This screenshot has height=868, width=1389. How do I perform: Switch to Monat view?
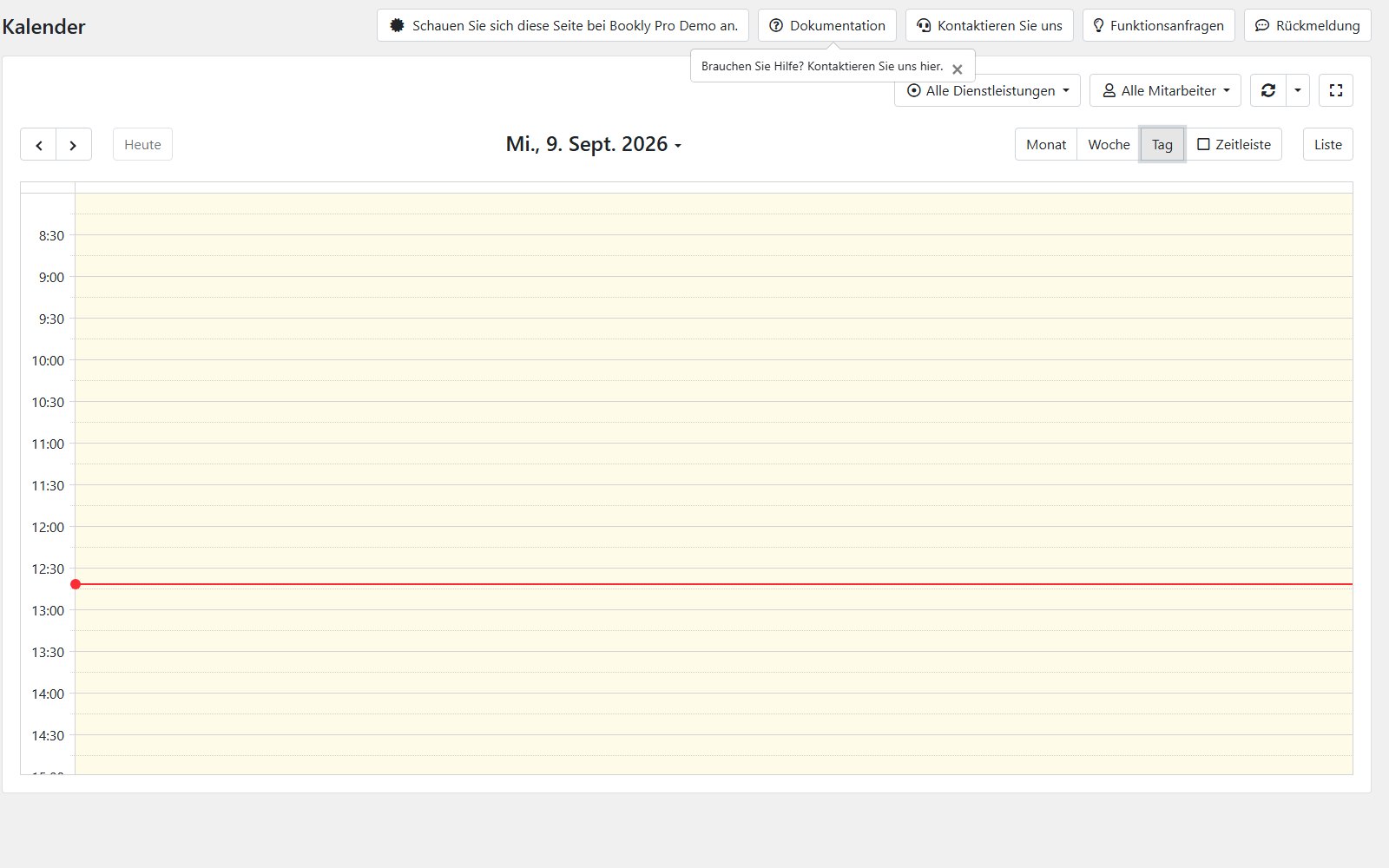pyautogui.click(x=1046, y=145)
